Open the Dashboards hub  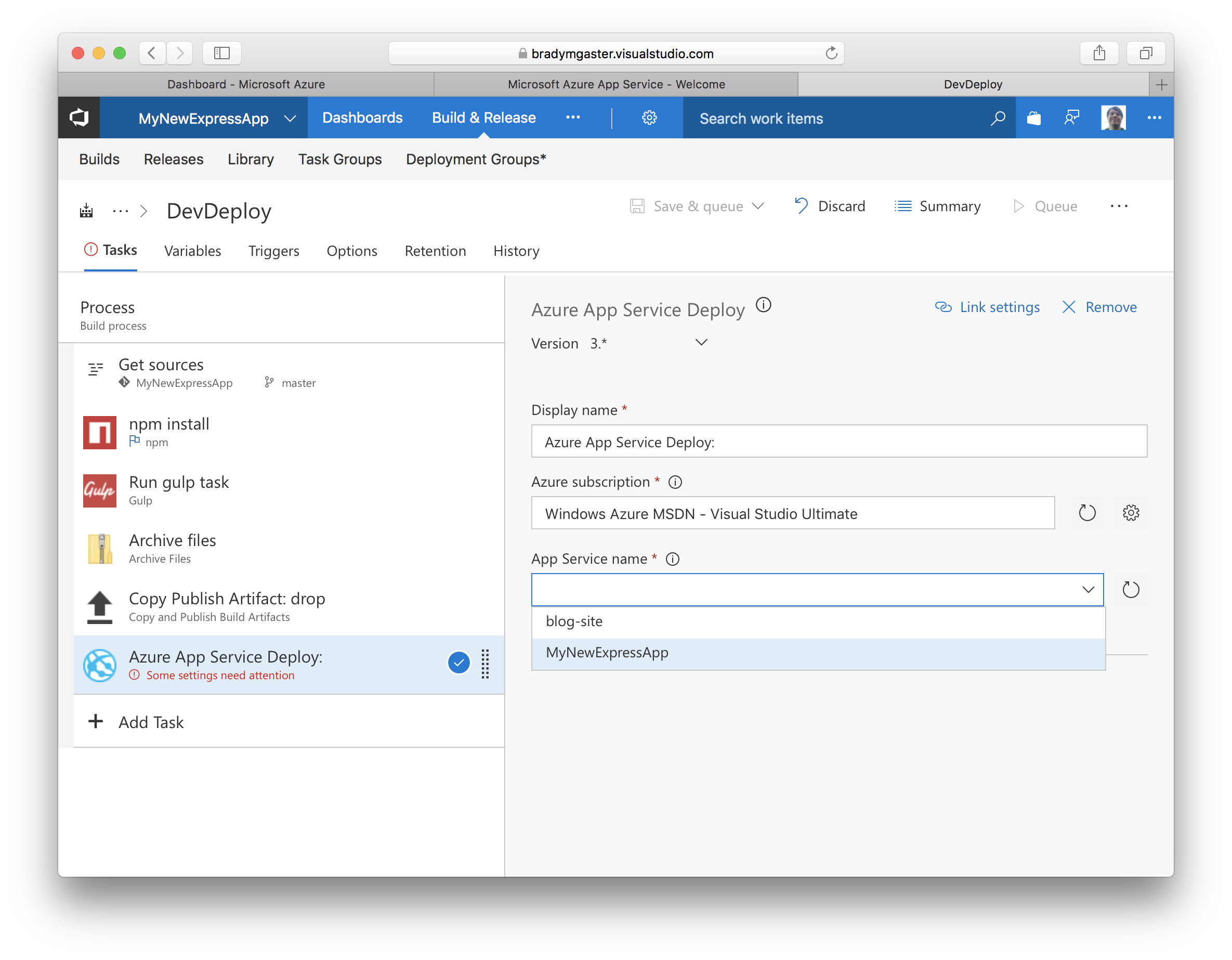362,118
